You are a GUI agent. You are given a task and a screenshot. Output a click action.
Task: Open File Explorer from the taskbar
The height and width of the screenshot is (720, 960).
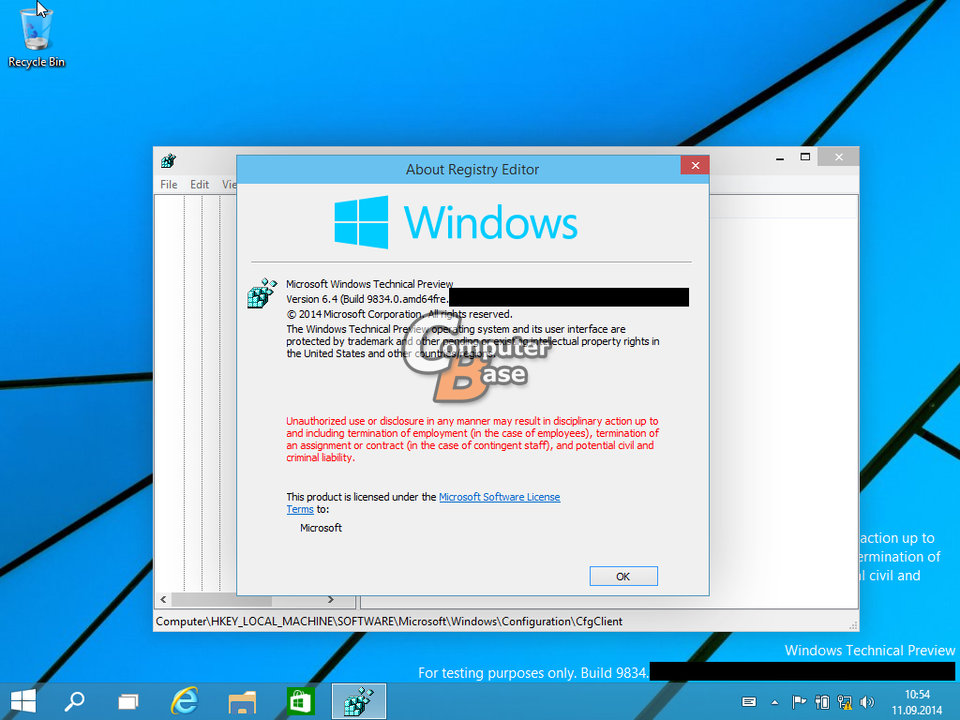pos(242,702)
